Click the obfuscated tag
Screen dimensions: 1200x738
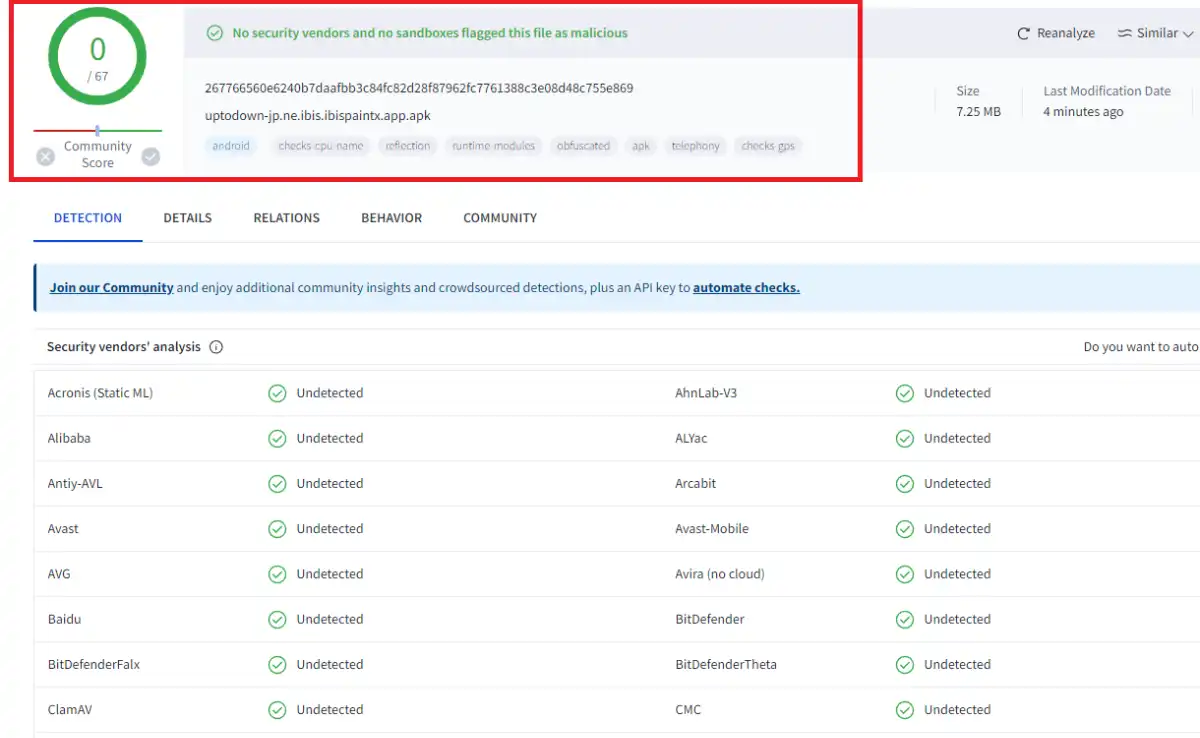(583, 146)
